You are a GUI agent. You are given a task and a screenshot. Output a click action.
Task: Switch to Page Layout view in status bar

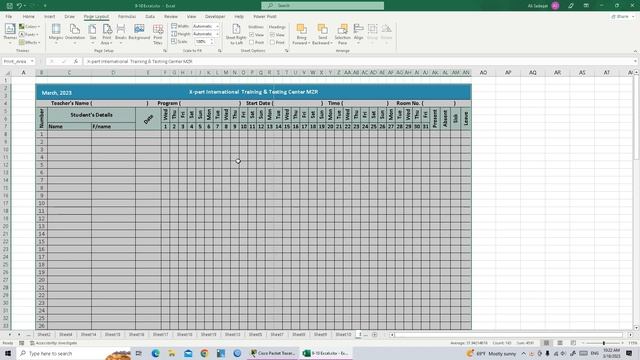(560, 343)
